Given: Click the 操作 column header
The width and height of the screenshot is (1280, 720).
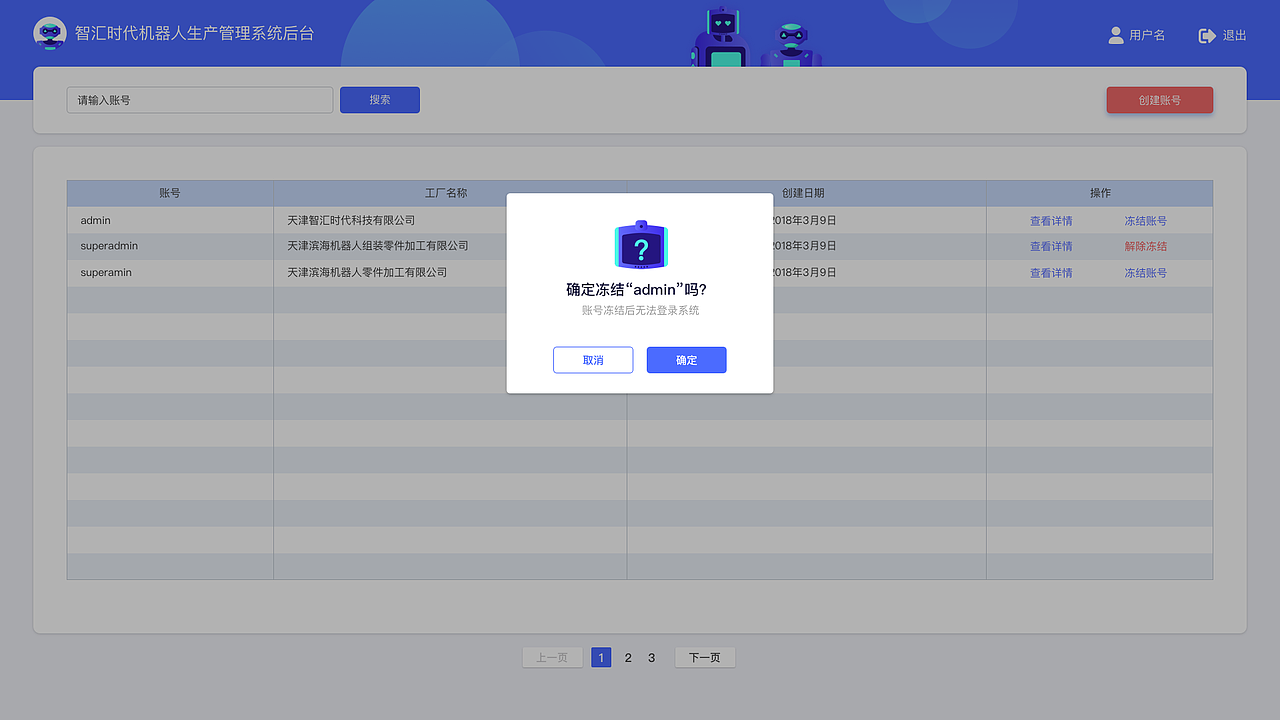Looking at the screenshot, I should coord(1100,193).
